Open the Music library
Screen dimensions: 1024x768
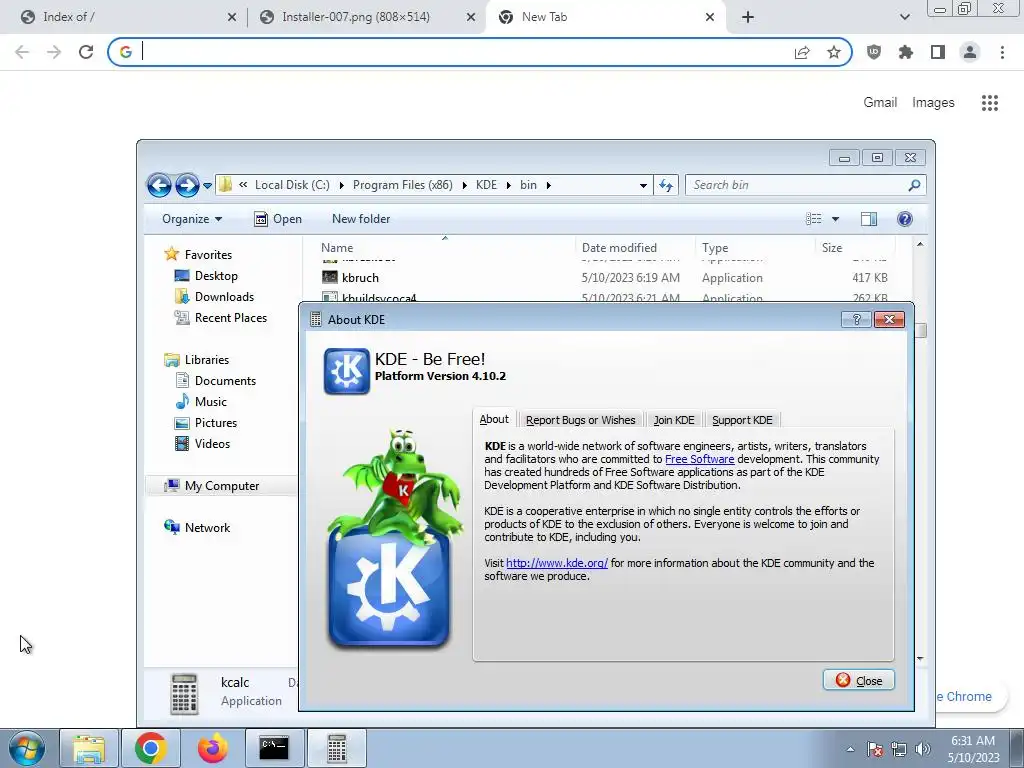[210, 402]
